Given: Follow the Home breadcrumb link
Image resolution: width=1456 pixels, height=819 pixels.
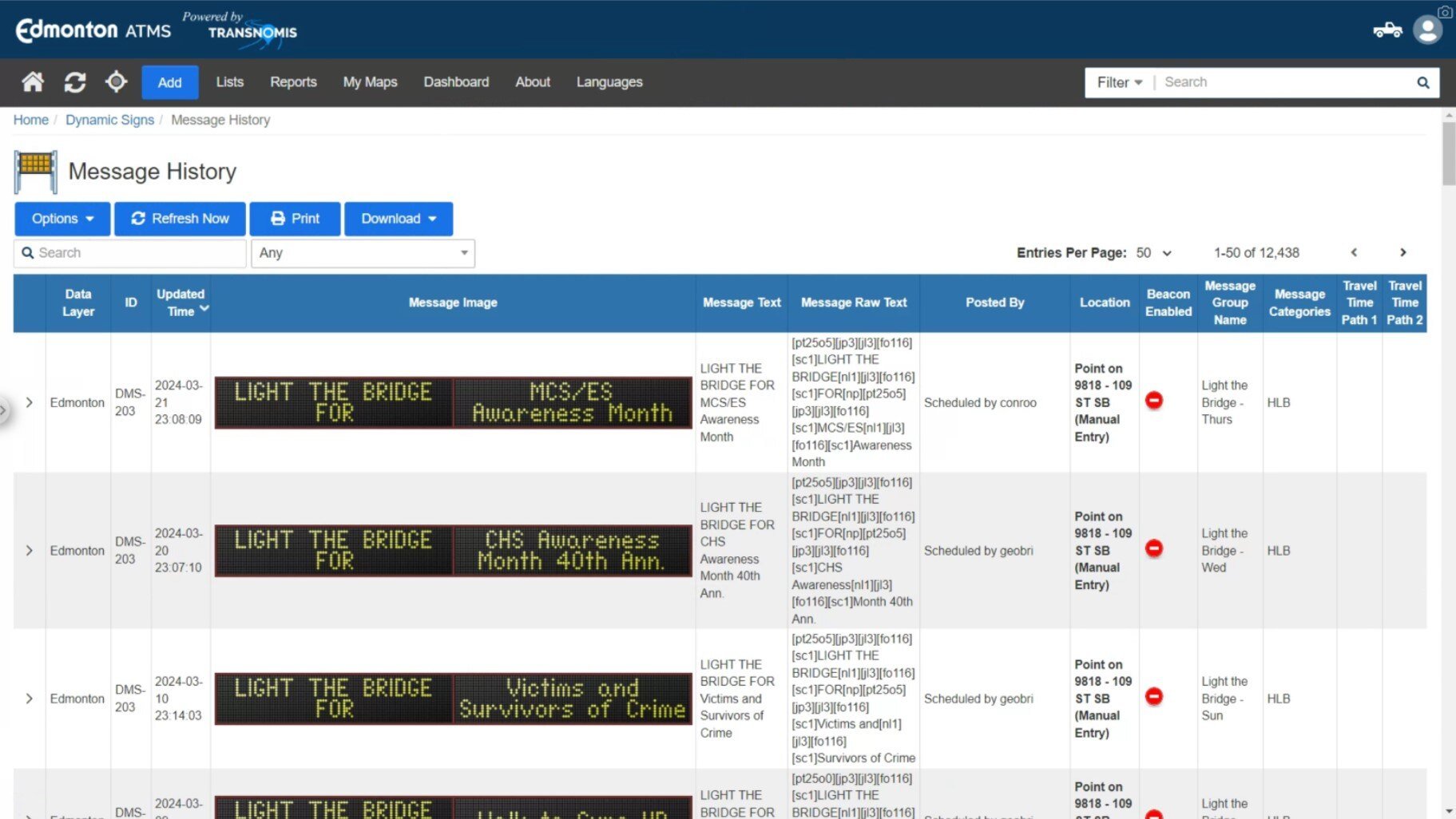Looking at the screenshot, I should [x=31, y=120].
